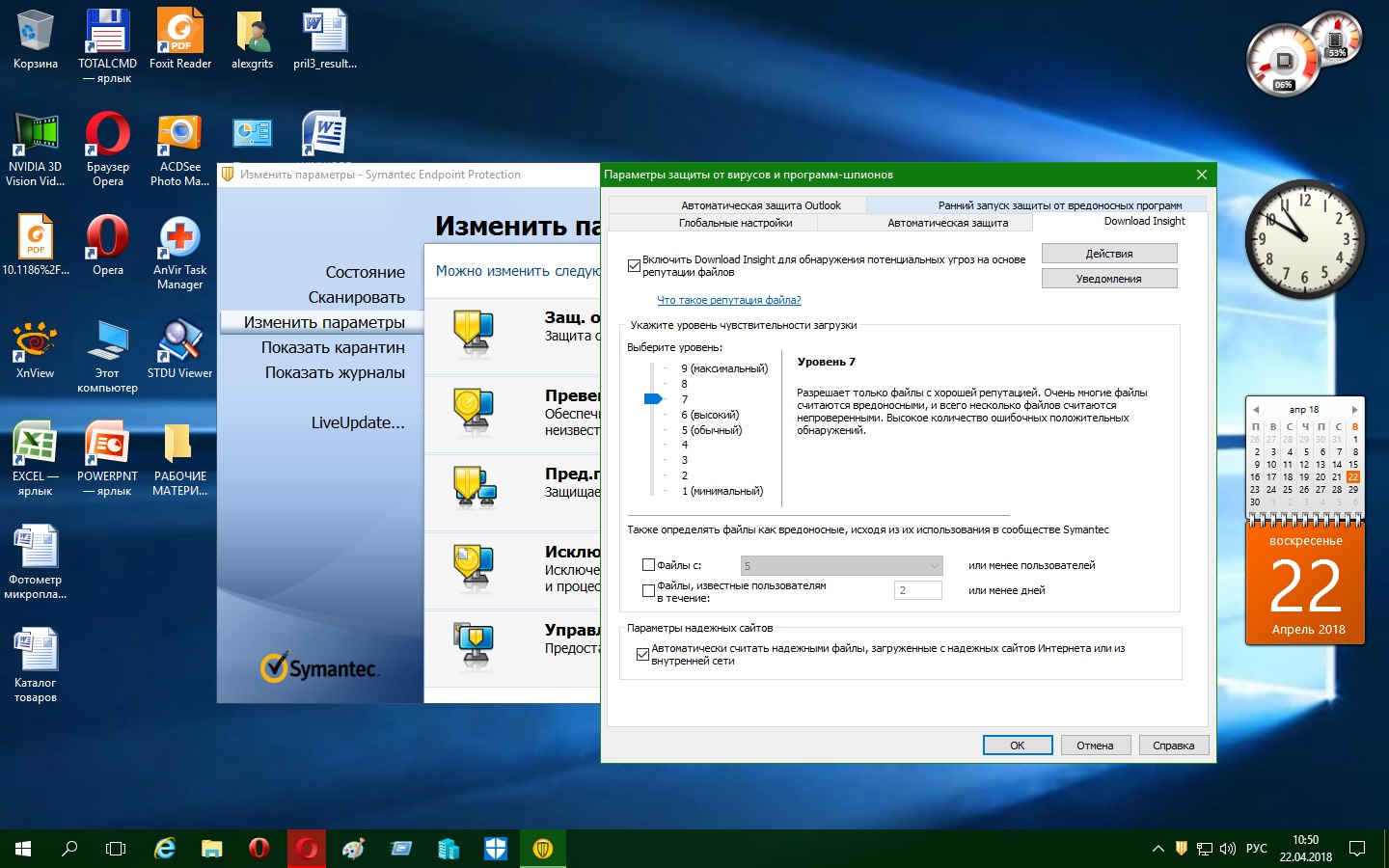1389x868 pixels.
Task: Switch to Глобальные настройки tab
Action: point(735,223)
